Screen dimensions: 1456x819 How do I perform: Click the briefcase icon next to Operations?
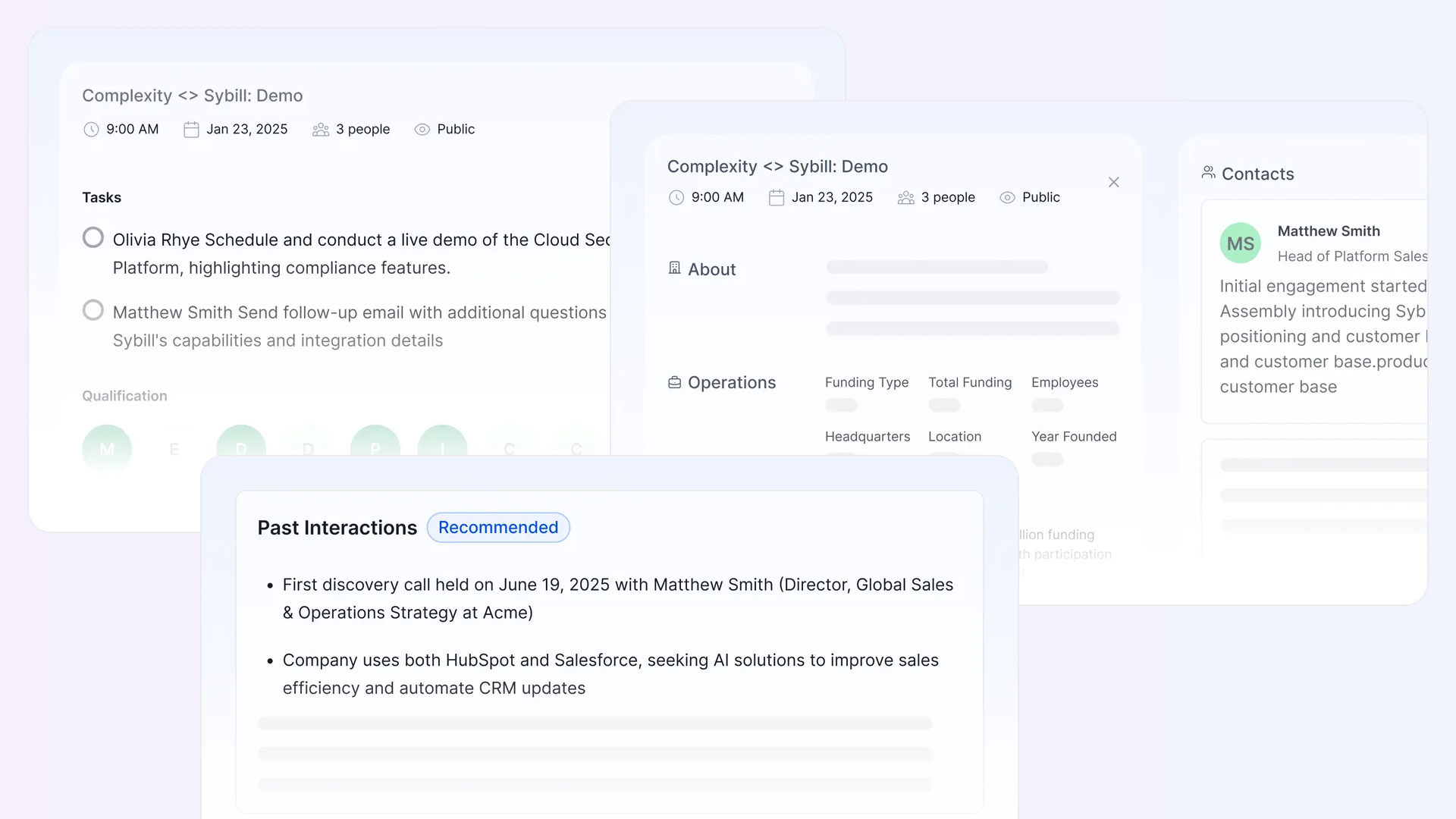pos(674,382)
